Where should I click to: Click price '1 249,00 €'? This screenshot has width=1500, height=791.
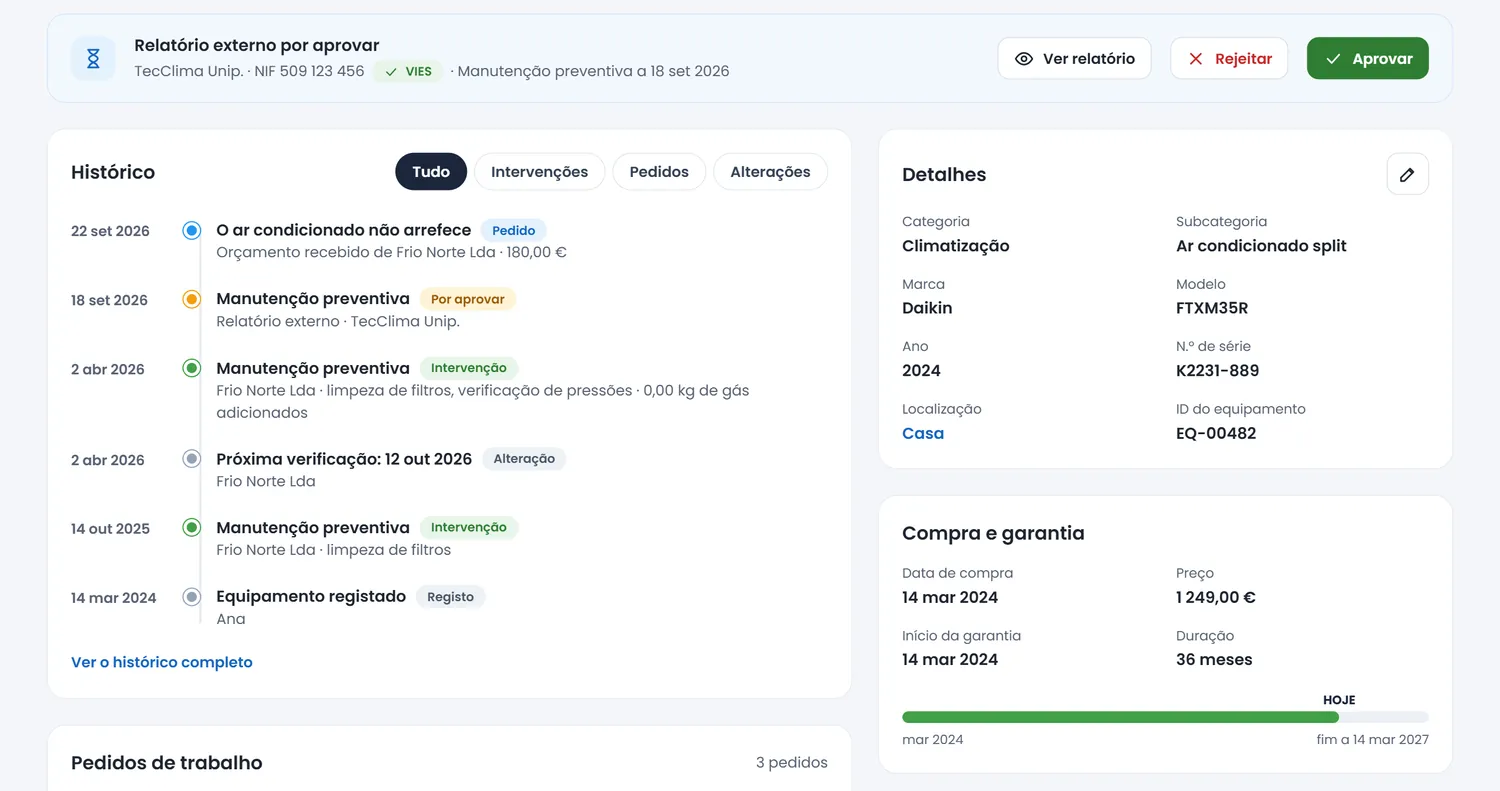pos(1216,597)
